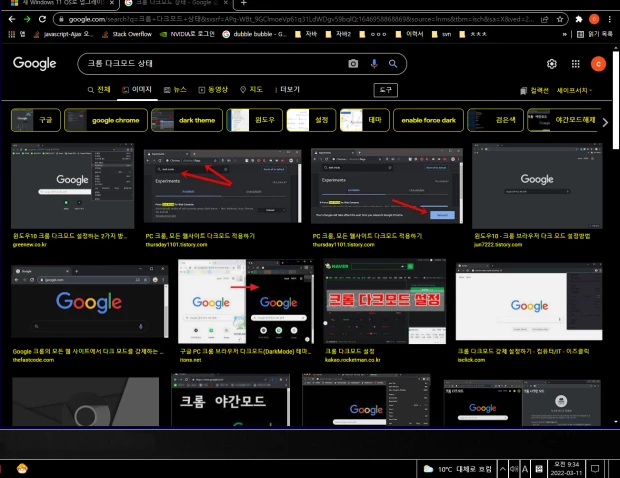Open the 크롬 야간모드 image result
This screenshot has width=620, height=478.
[x=231, y=400]
